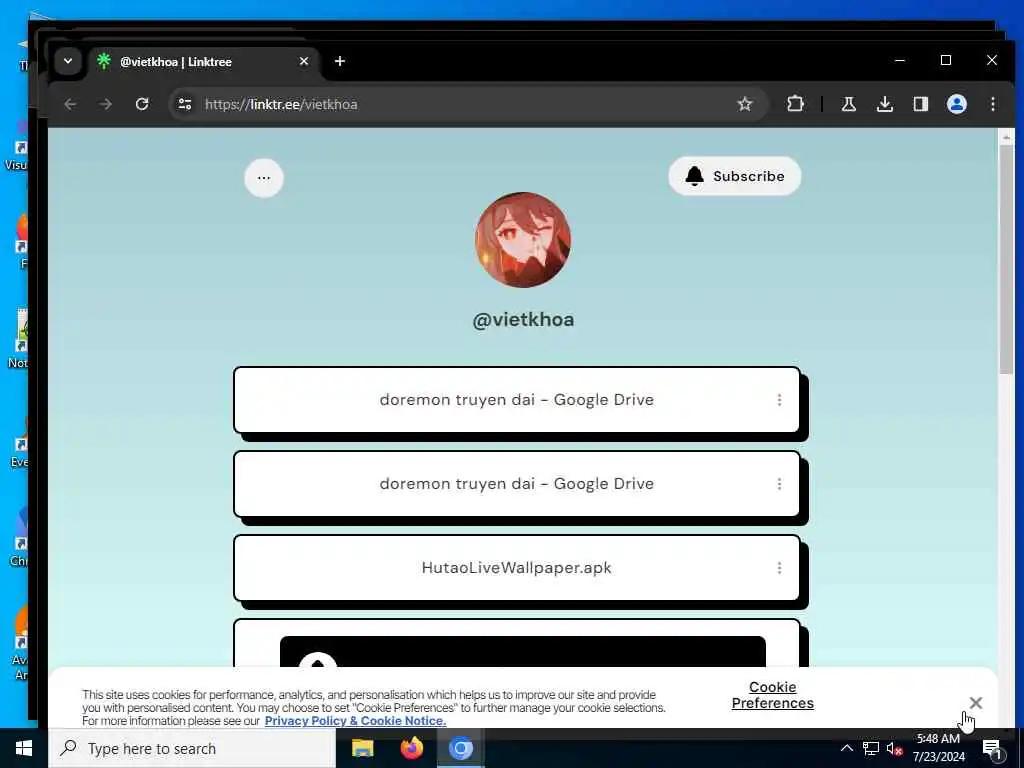Subscribe to @vietkhoa
1024x768 pixels.
(x=735, y=176)
